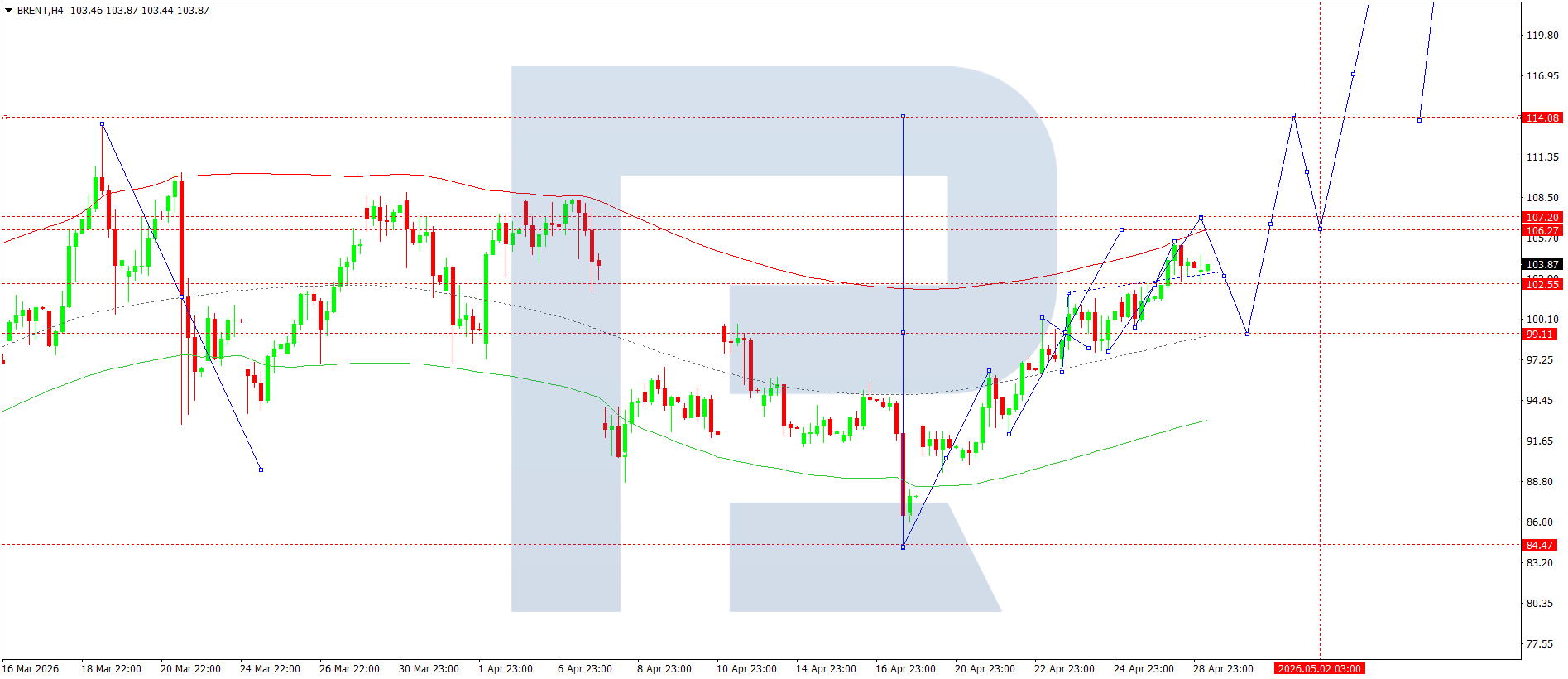Click the dropdown triangle beside BRENT,H4
The height and width of the screenshot is (679, 1568).
(9, 11)
